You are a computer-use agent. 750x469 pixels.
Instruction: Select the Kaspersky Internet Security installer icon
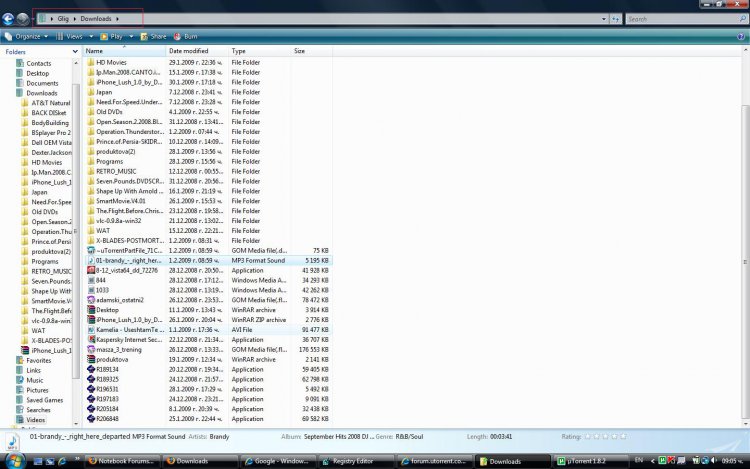pos(90,339)
